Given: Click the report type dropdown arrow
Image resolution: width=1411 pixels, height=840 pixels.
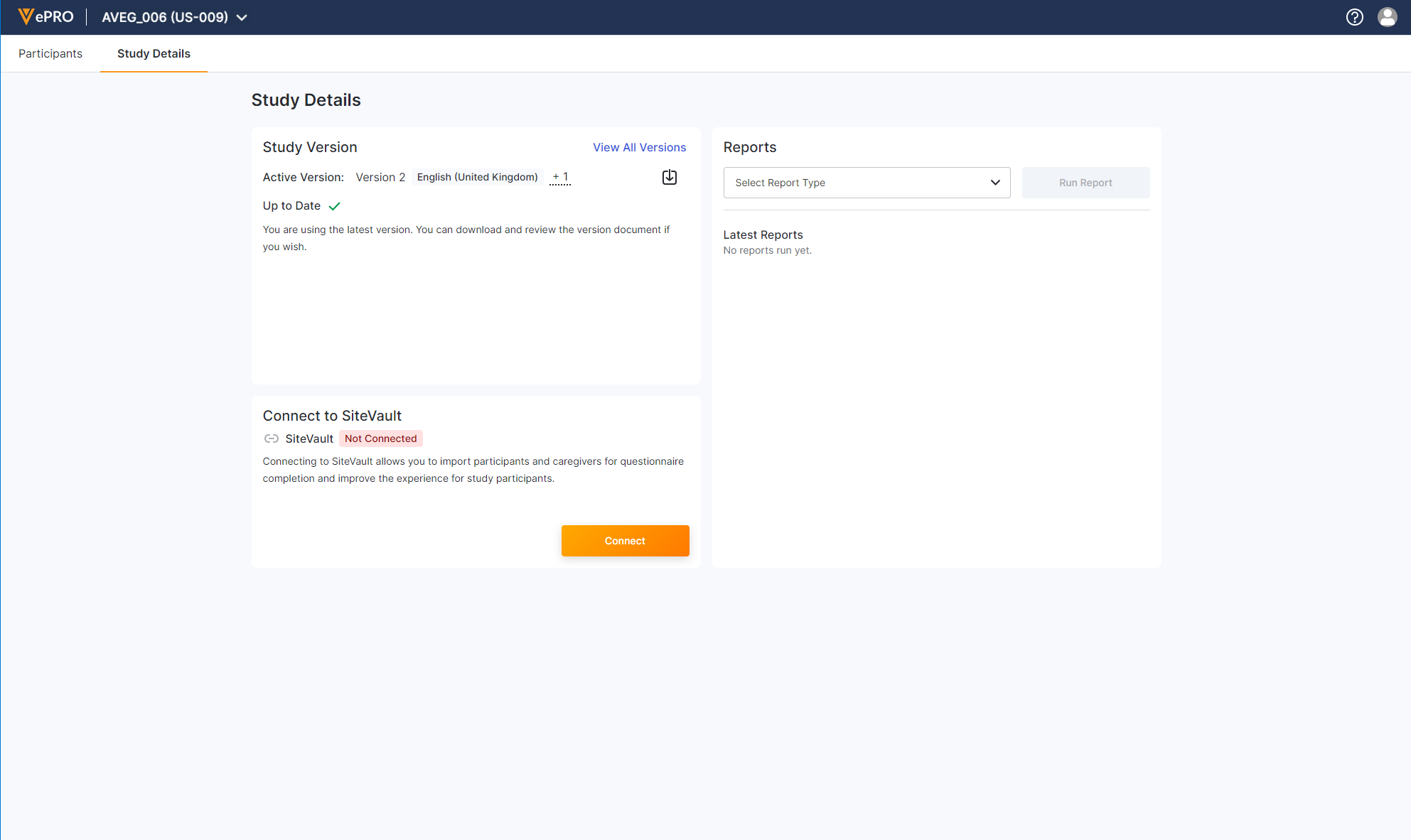Looking at the screenshot, I should [995, 183].
